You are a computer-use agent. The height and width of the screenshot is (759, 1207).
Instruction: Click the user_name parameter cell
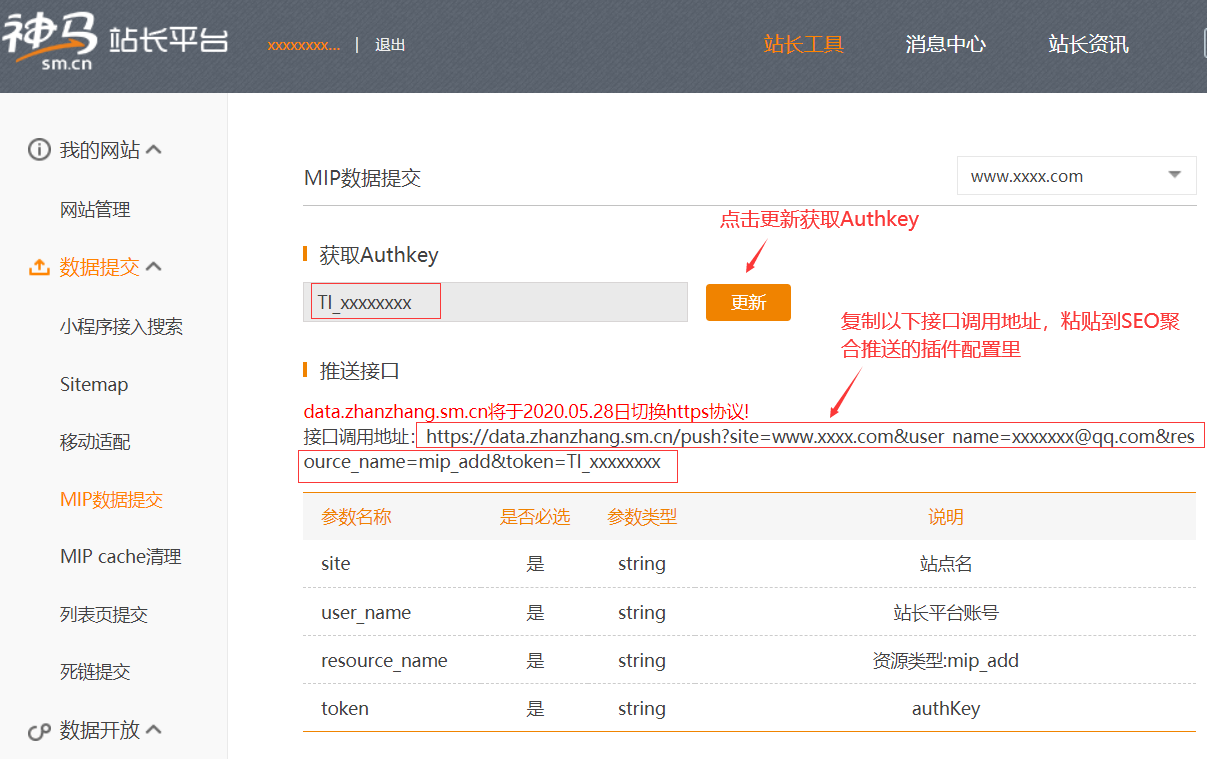coord(366,613)
